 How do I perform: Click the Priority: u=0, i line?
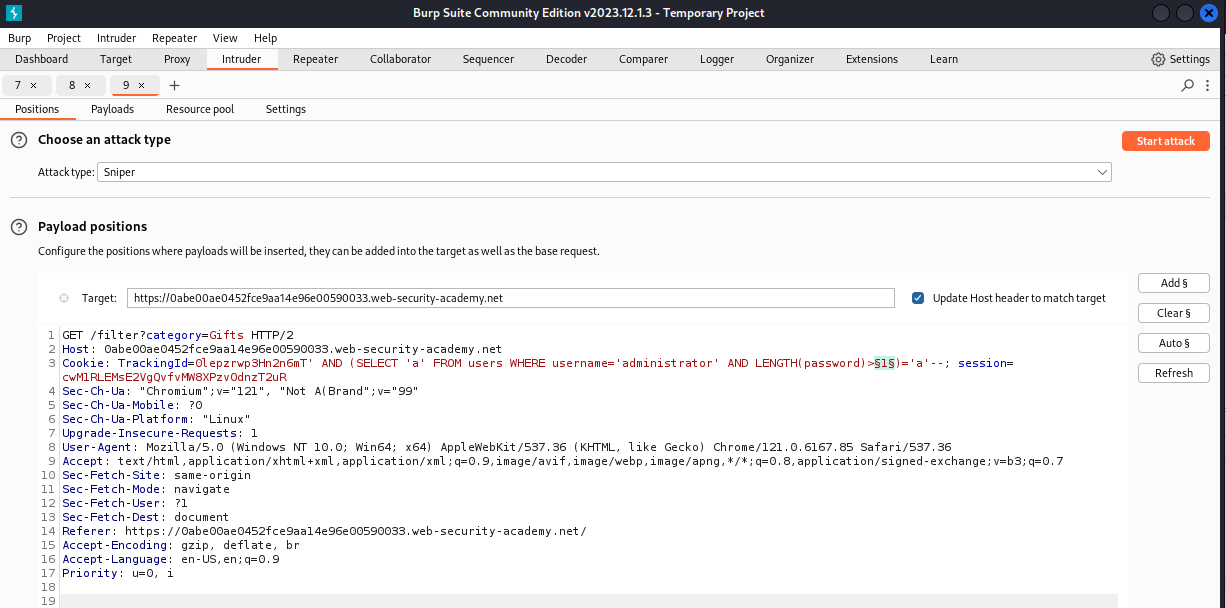click(118, 573)
